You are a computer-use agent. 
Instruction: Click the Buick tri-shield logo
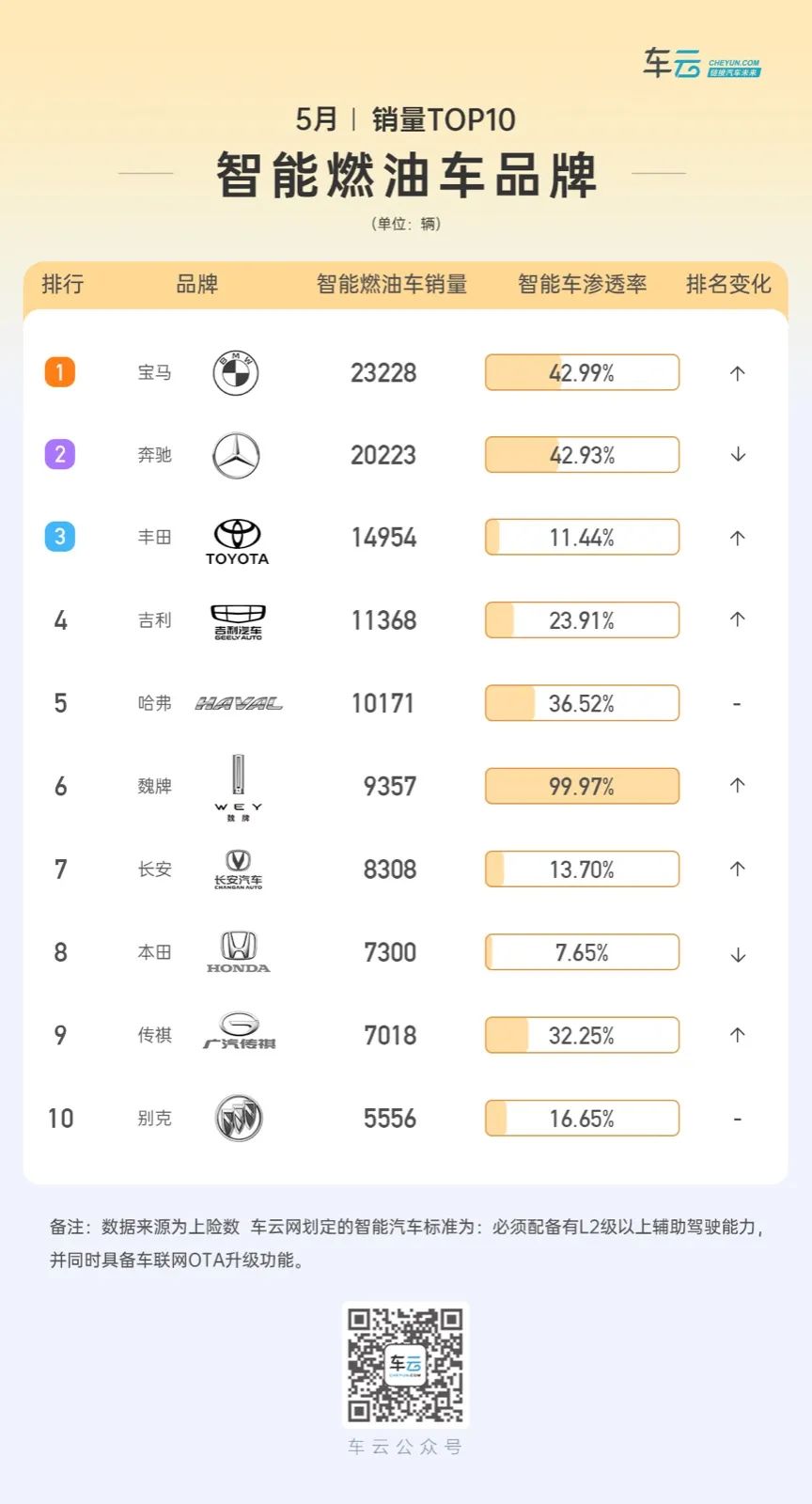pyautogui.click(x=239, y=1118)
